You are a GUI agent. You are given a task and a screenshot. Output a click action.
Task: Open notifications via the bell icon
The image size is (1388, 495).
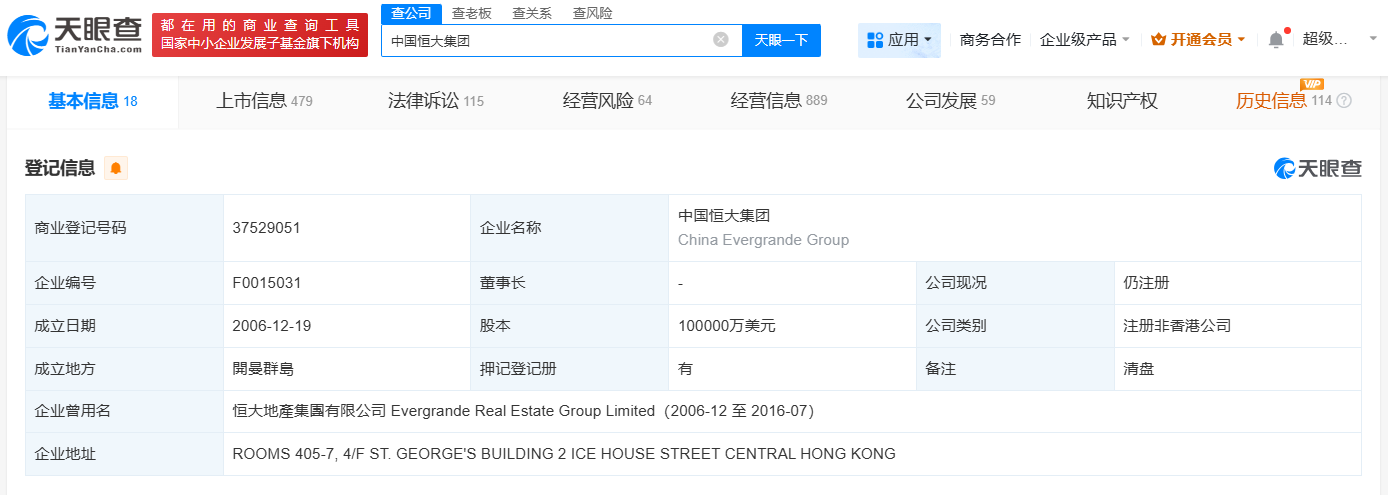point(1276,40)
